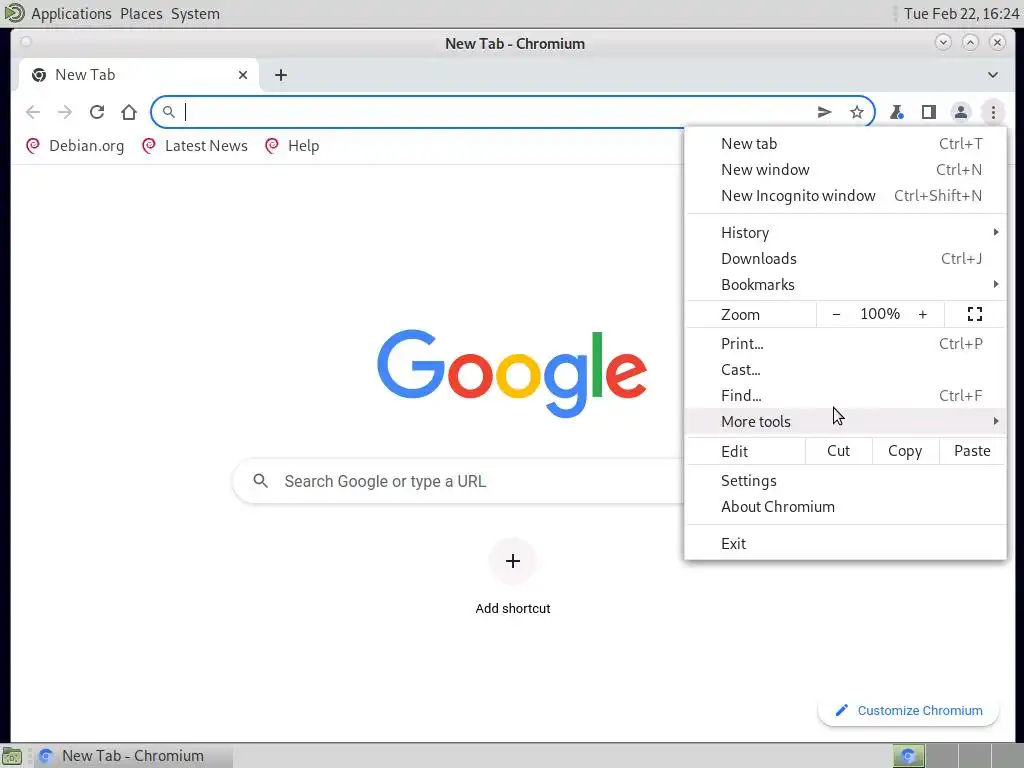Decrease zoom with minus button

tap(836, 314)
